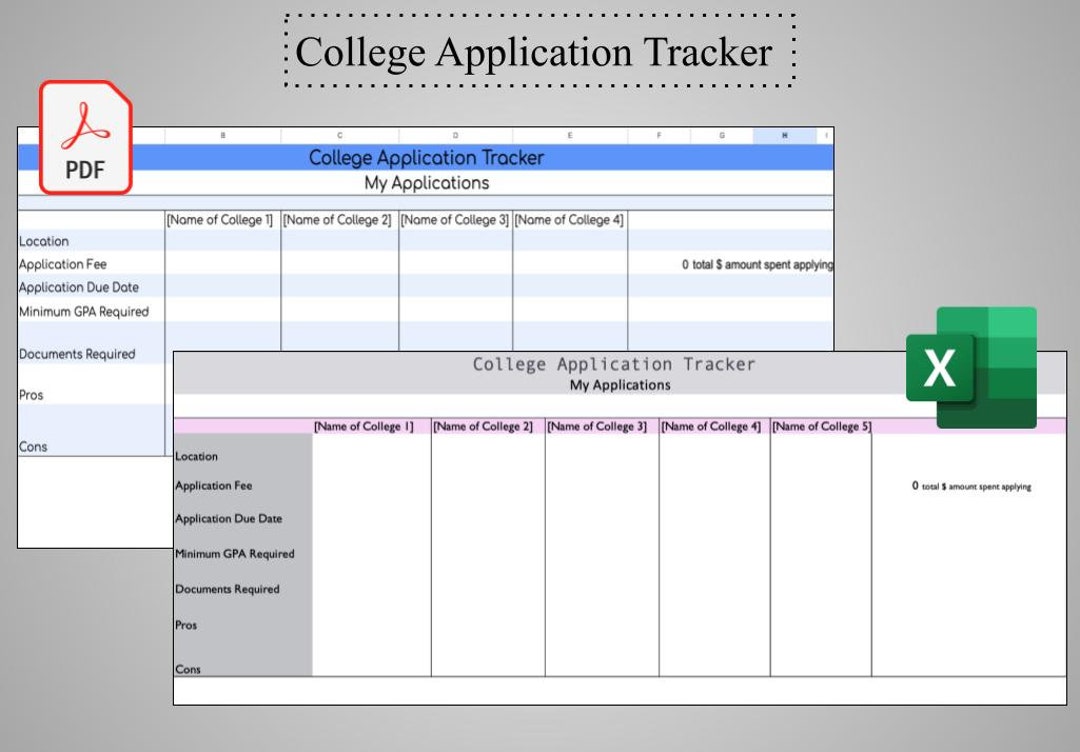
Task: Click the total $ amount spent applying text
Action: [x=972, y=485]
